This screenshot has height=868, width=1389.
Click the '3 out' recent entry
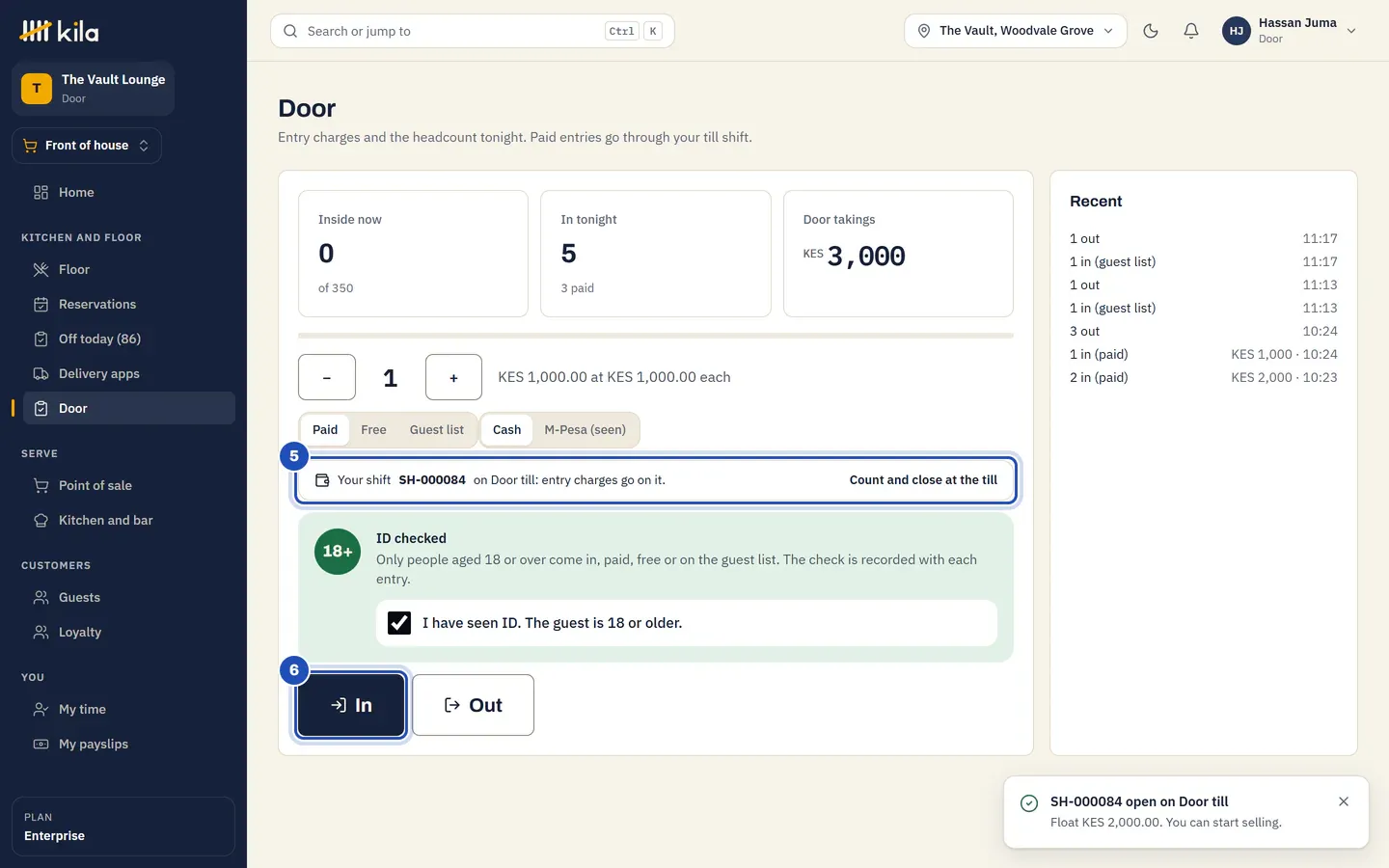(x=1203, y=331)
